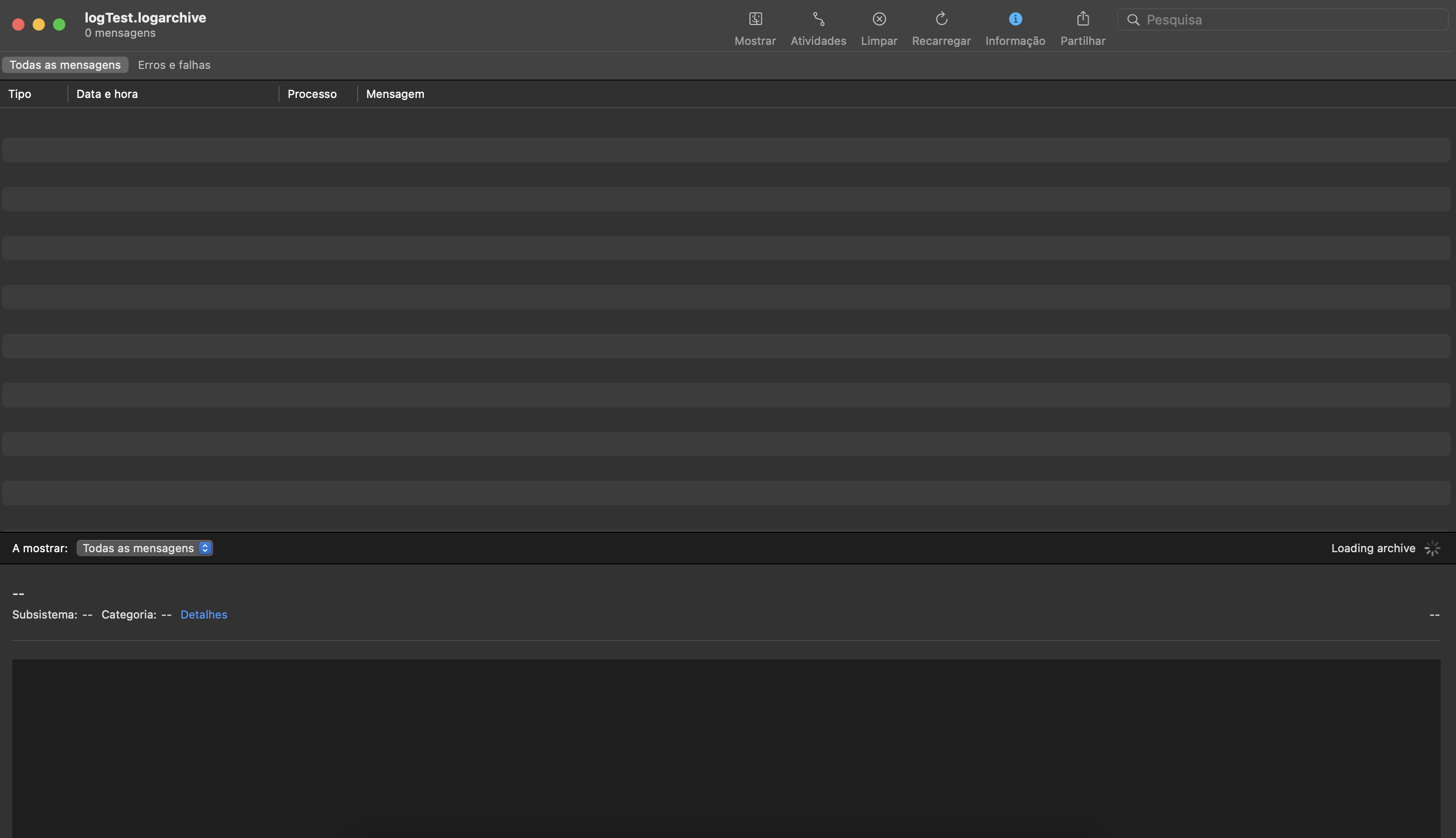Select the Todas as mensagens filter tab
Screen dimensions: 1456x838
65,65
